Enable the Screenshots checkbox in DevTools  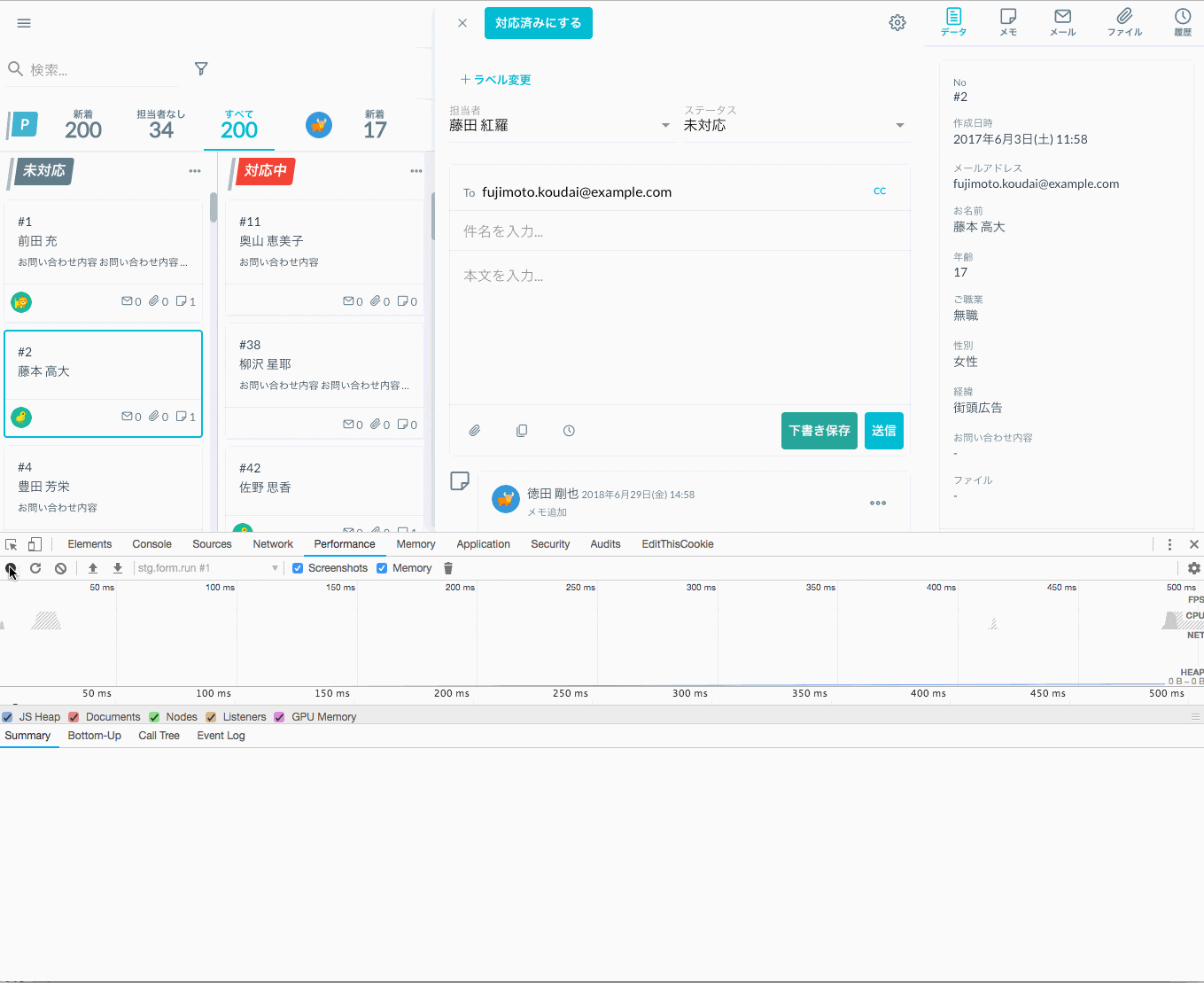coord(297,567)
